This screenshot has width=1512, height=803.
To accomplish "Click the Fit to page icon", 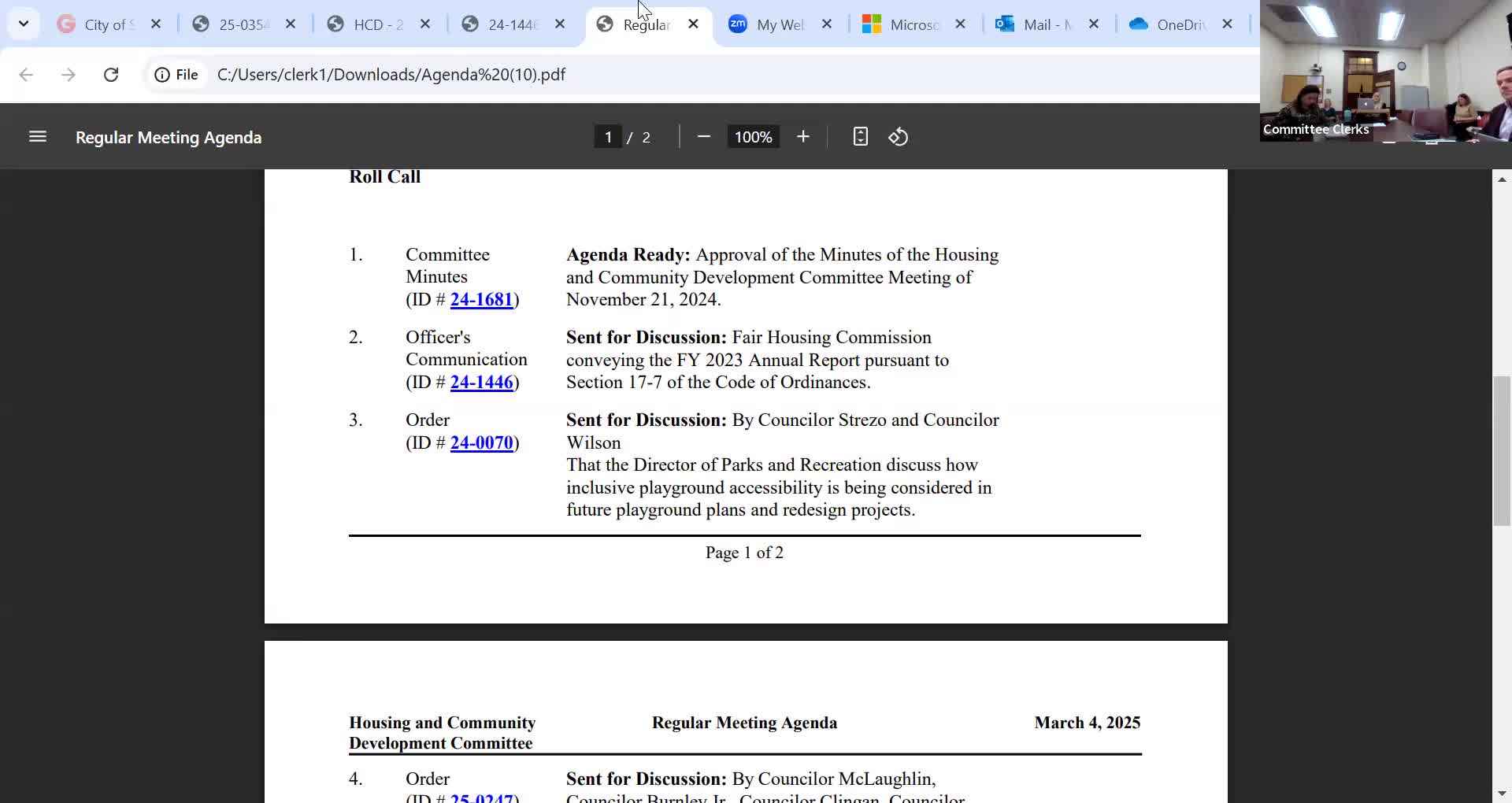I will tap(861, 137).
